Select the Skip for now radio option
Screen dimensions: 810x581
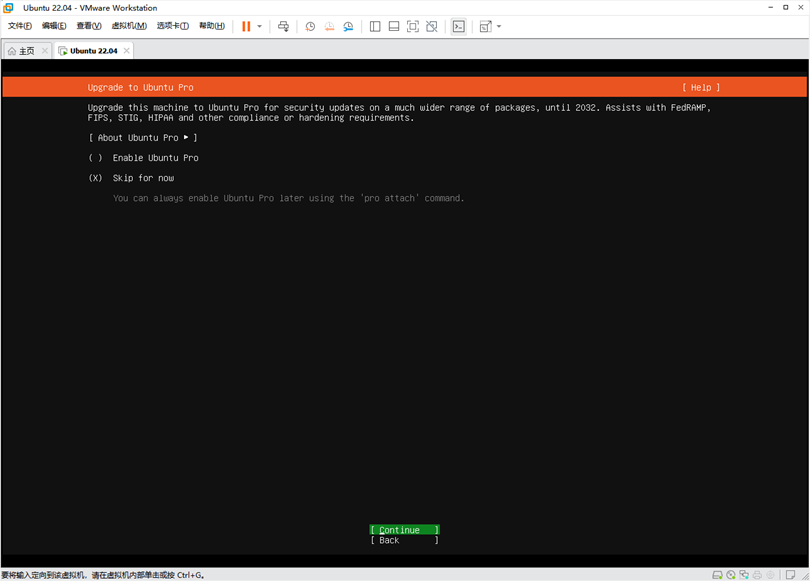131,178
